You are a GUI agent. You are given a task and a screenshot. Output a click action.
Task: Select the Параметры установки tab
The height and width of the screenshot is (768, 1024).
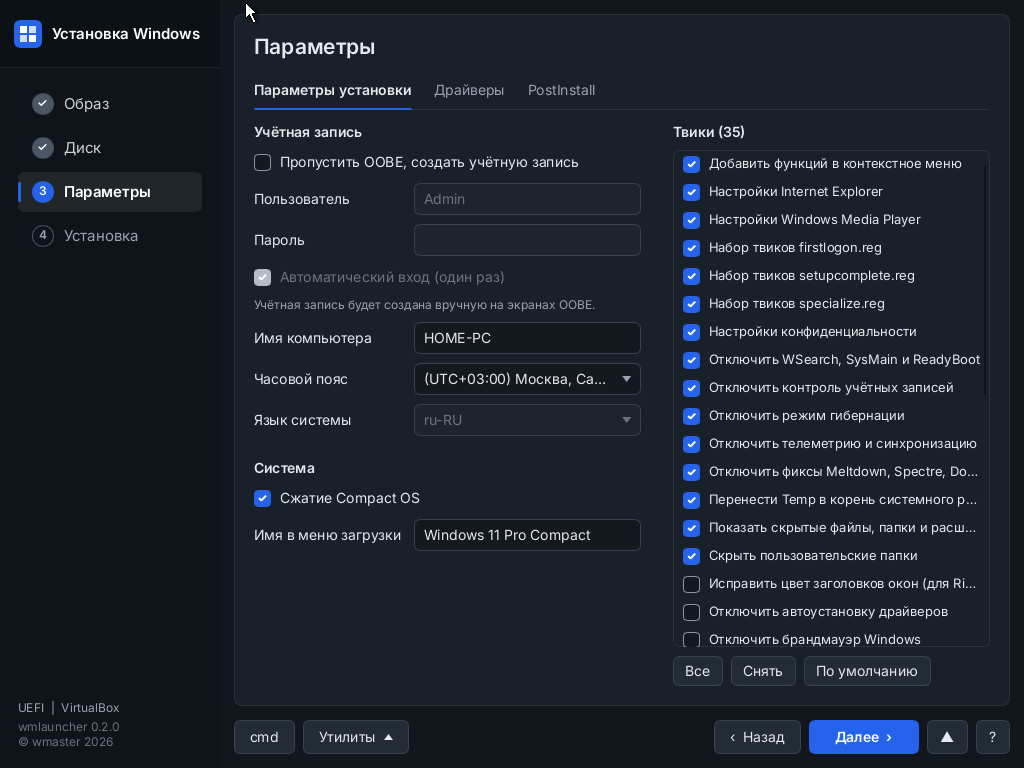pyautogui.click(x=332, y=90)
